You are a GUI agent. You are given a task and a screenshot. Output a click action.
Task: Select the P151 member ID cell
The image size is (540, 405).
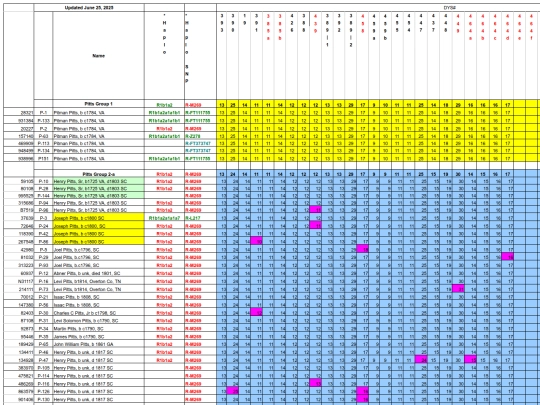click(43, 158)
